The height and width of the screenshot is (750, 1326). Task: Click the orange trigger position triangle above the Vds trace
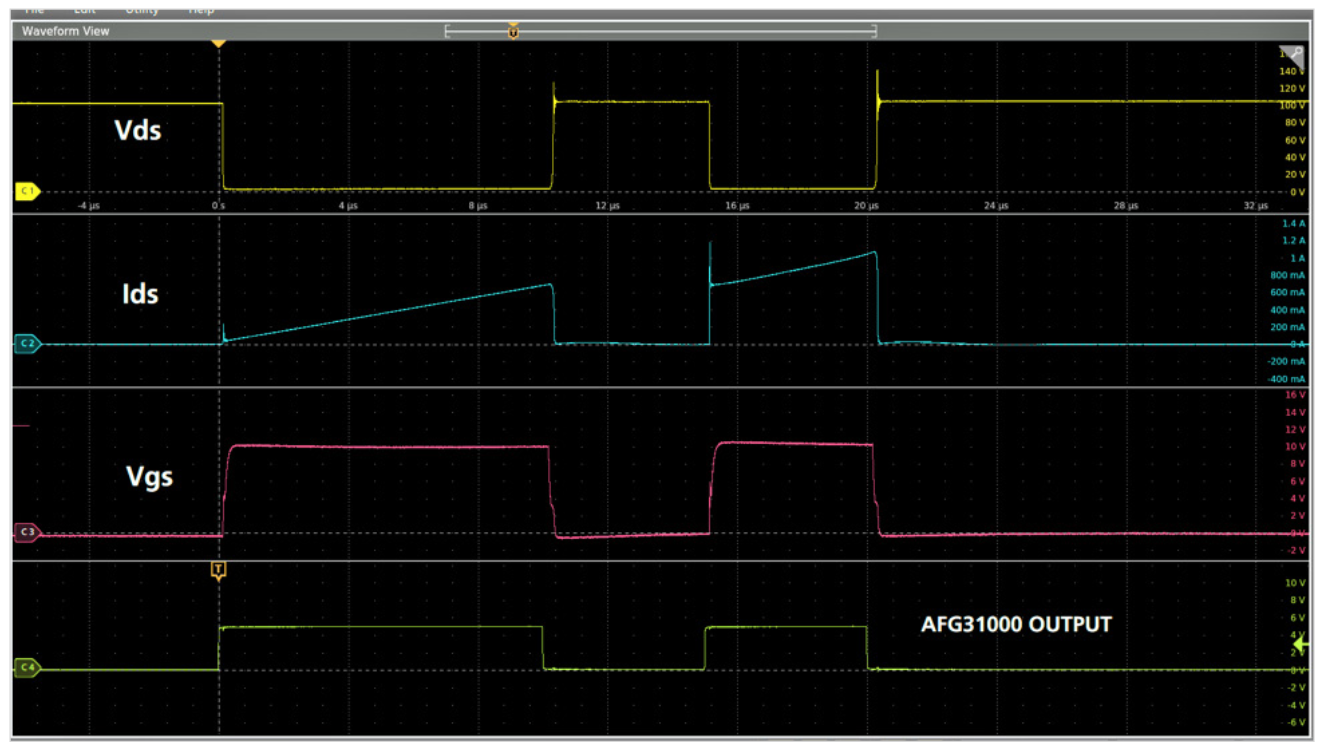pos(219,44)
